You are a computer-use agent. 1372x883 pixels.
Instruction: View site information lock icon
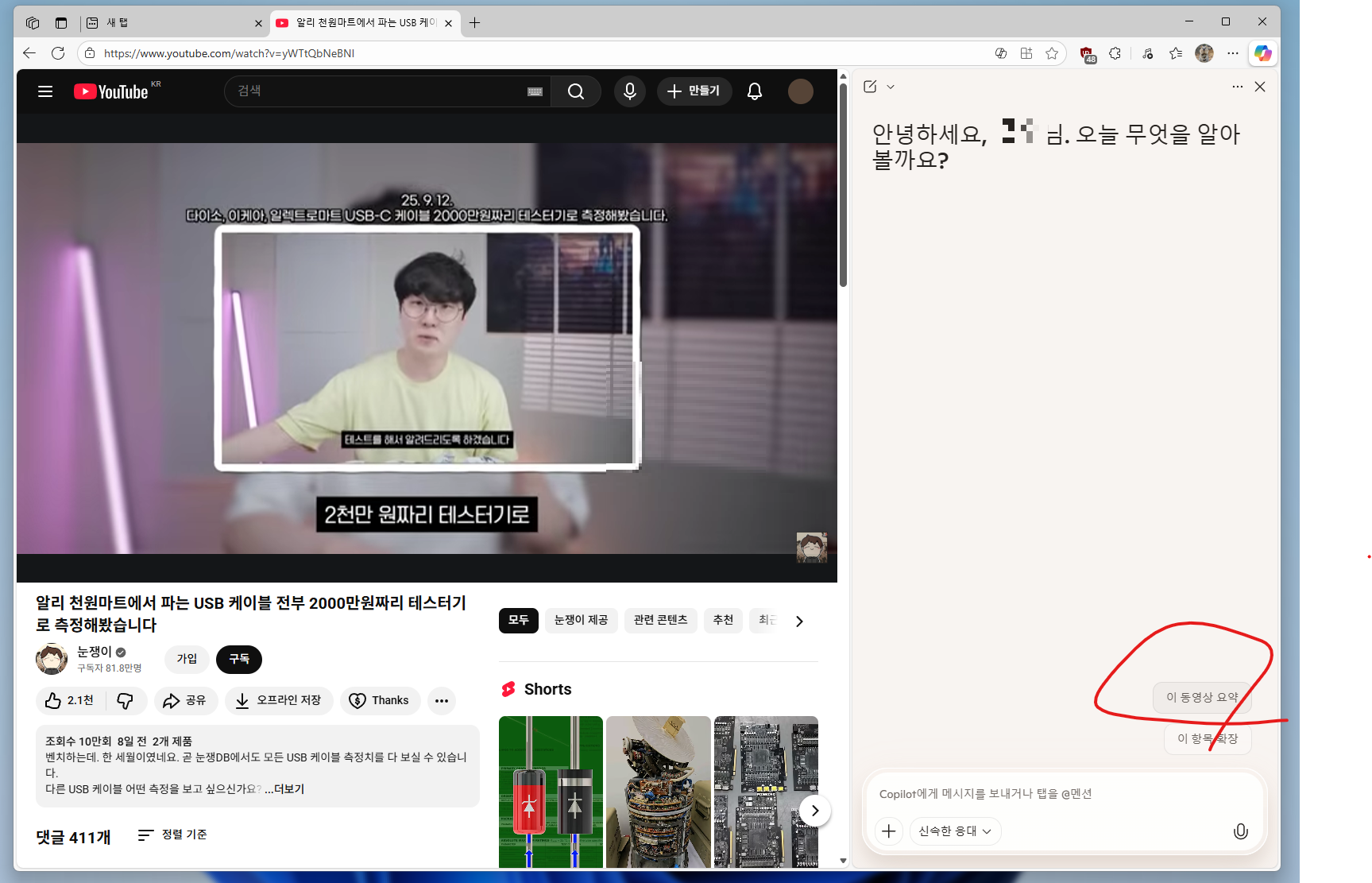[90, 53]
